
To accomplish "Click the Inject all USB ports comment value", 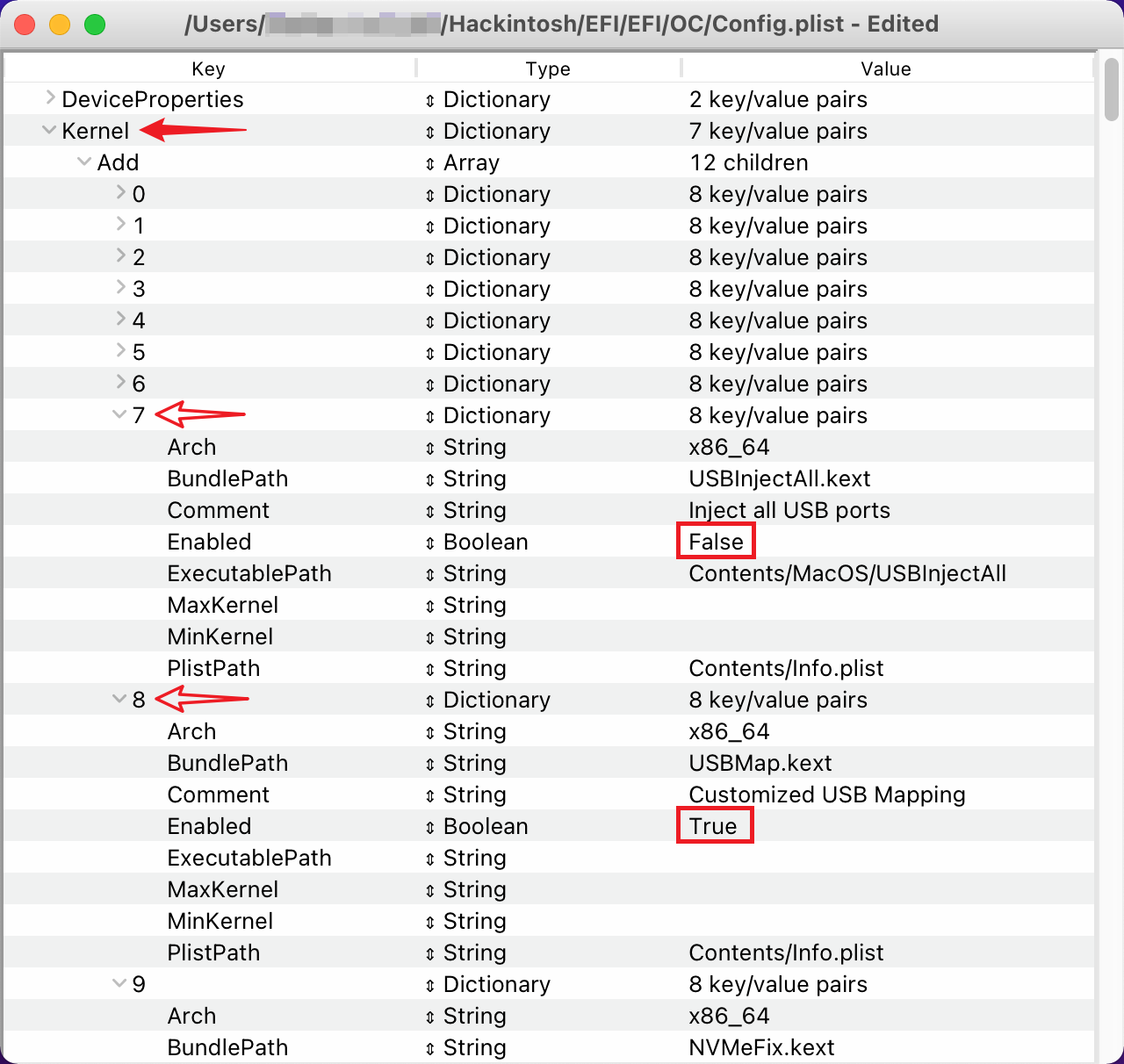I will [789, 510].
